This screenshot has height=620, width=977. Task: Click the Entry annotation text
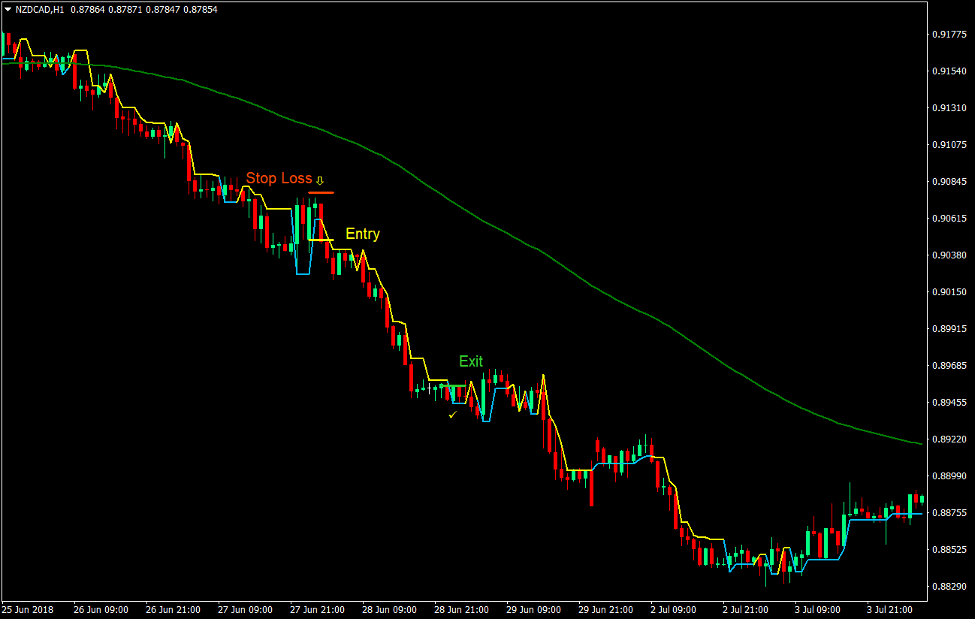coord(362,233)
